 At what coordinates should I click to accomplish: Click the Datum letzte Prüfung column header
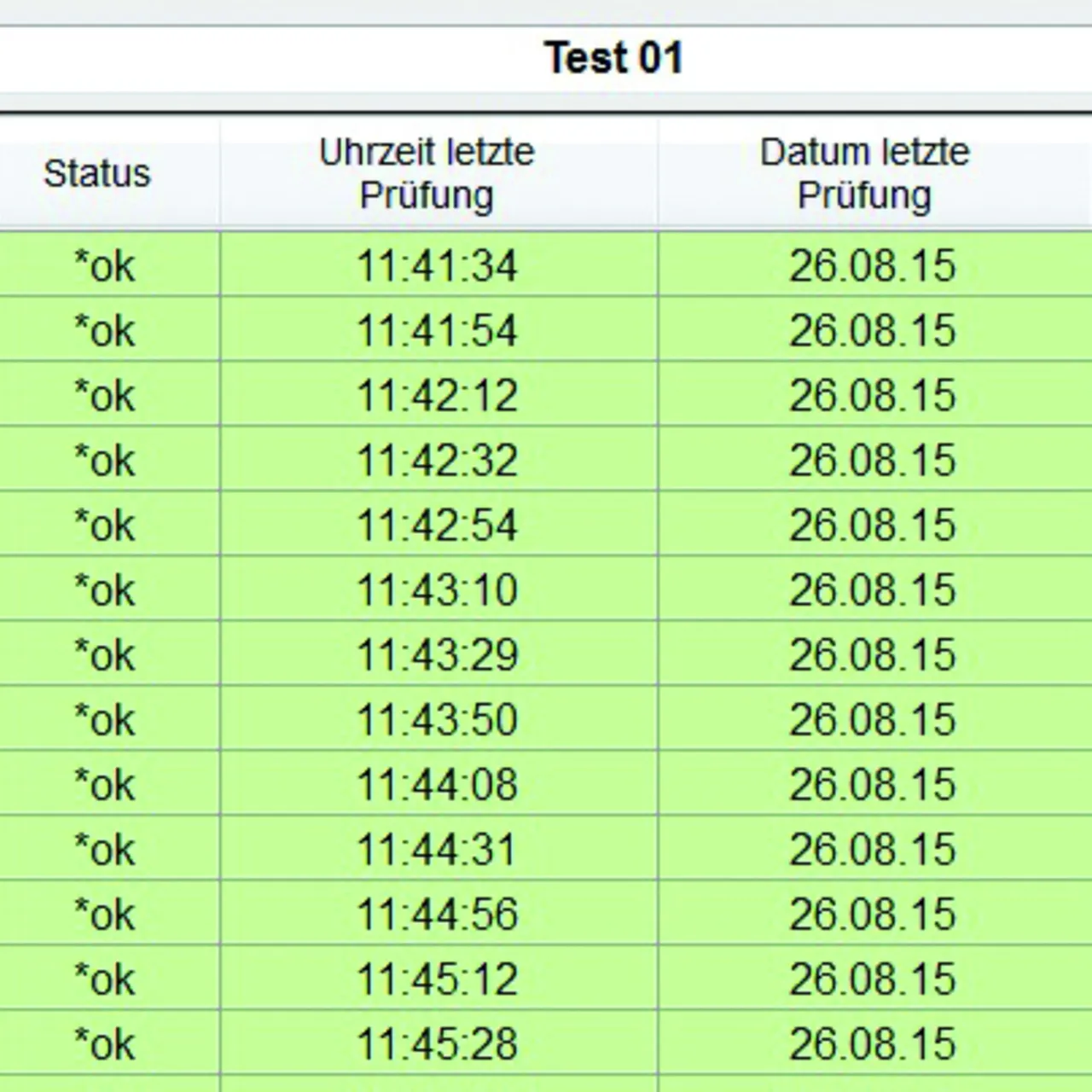[864, 173]
